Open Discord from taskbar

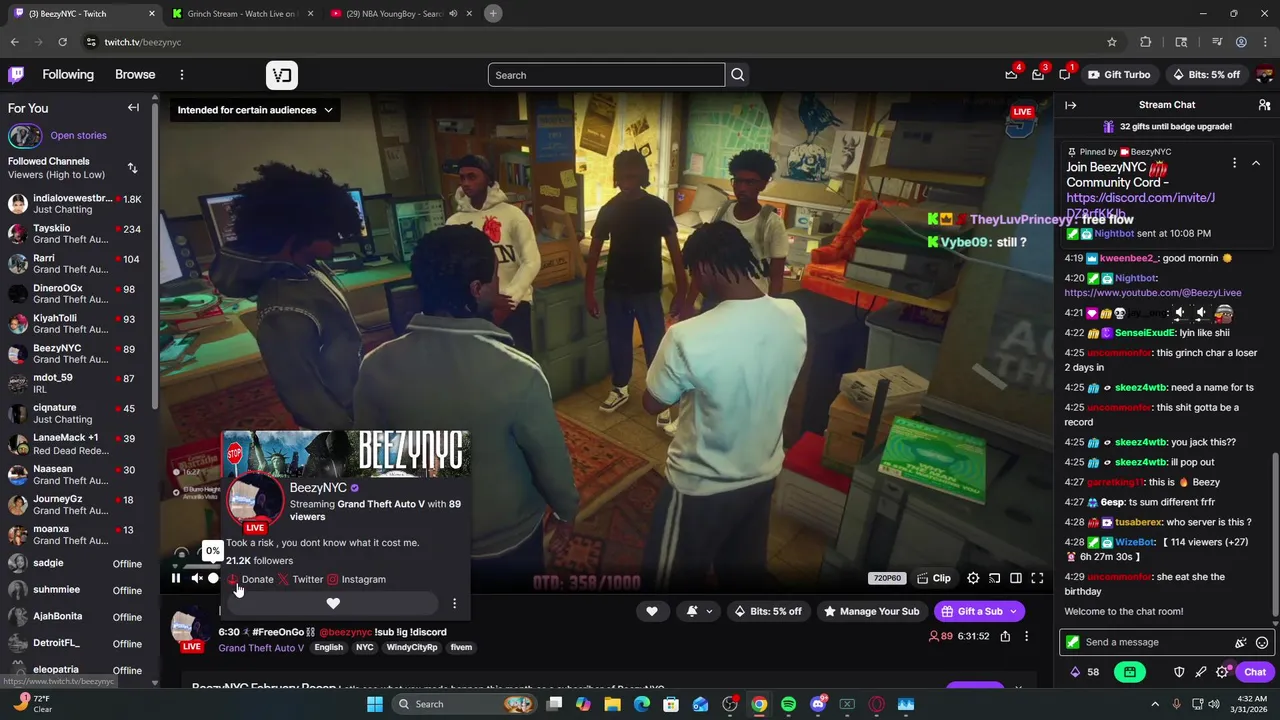[818, 704]
